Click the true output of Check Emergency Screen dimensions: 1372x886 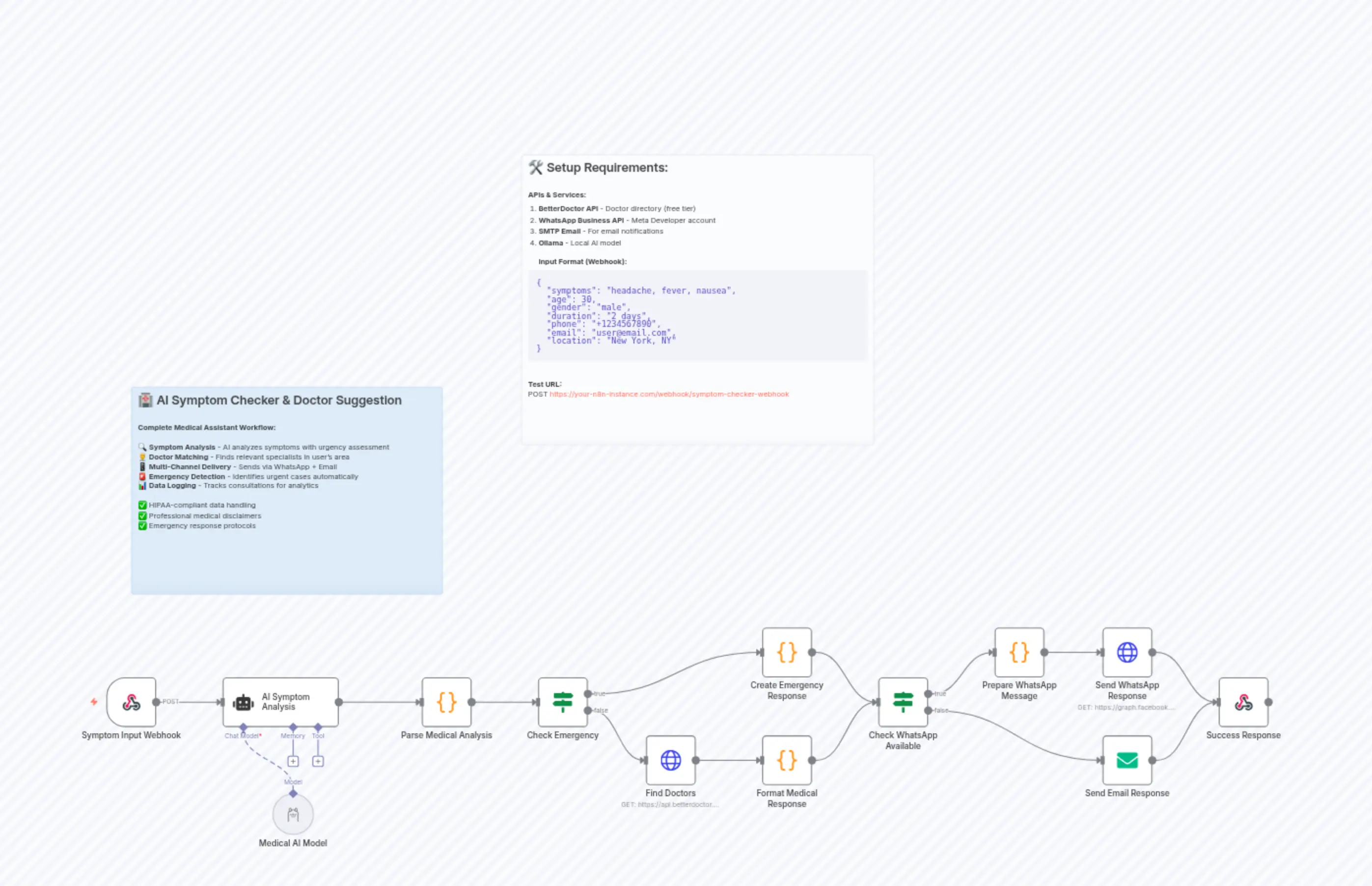pos(588,694)
